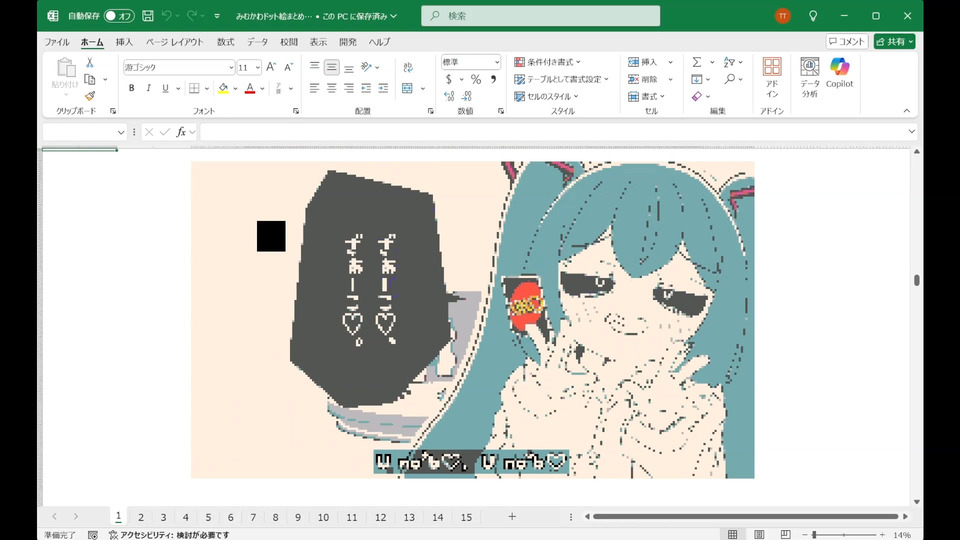Image resolution: width=960 pixels, height=540 pixels.
Task: Open the Data ribbon tab
Action: coord(257,42)
